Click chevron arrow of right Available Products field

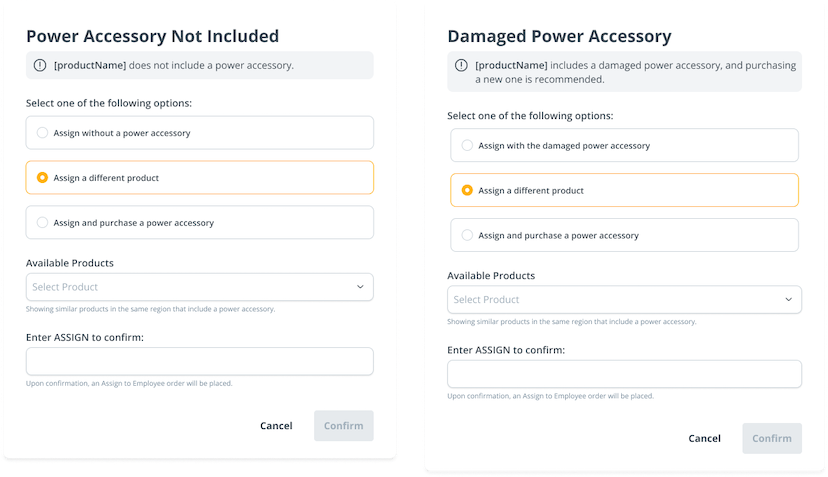pos(788,299)
